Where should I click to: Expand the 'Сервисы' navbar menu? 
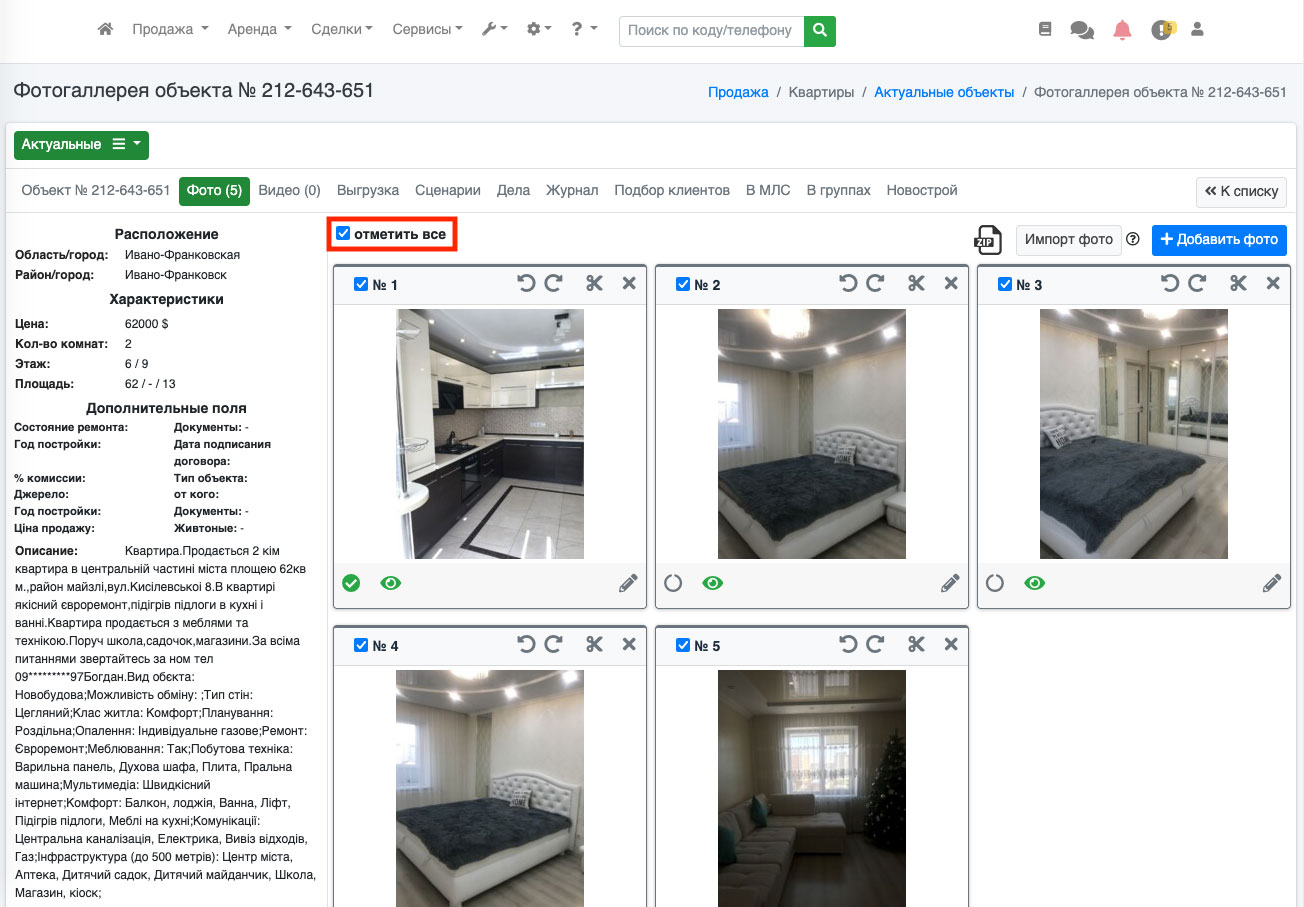[x=427, y=30]
